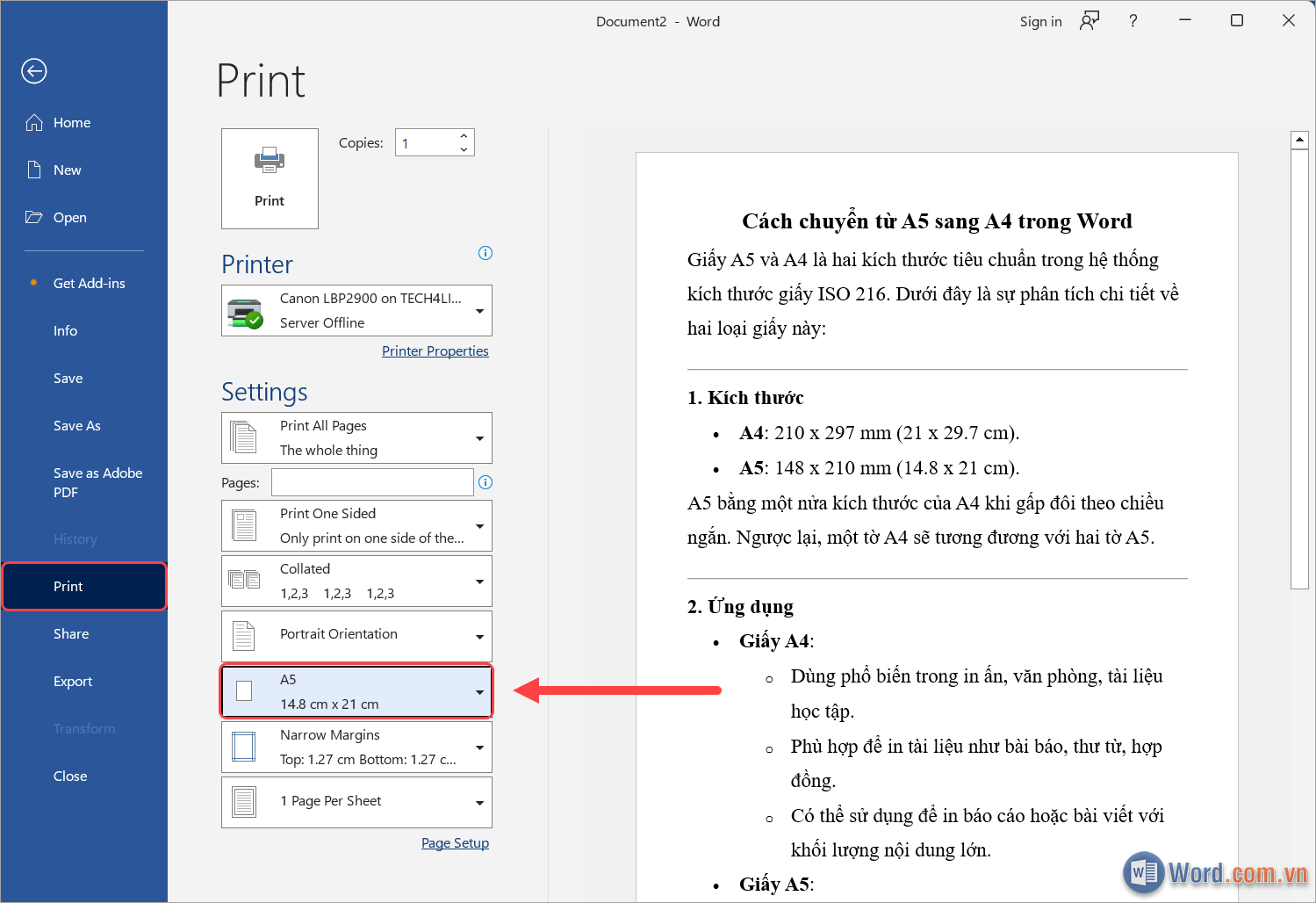
Task: Click the preview vertical scrollbar thumb
Action: (1300, 369)
